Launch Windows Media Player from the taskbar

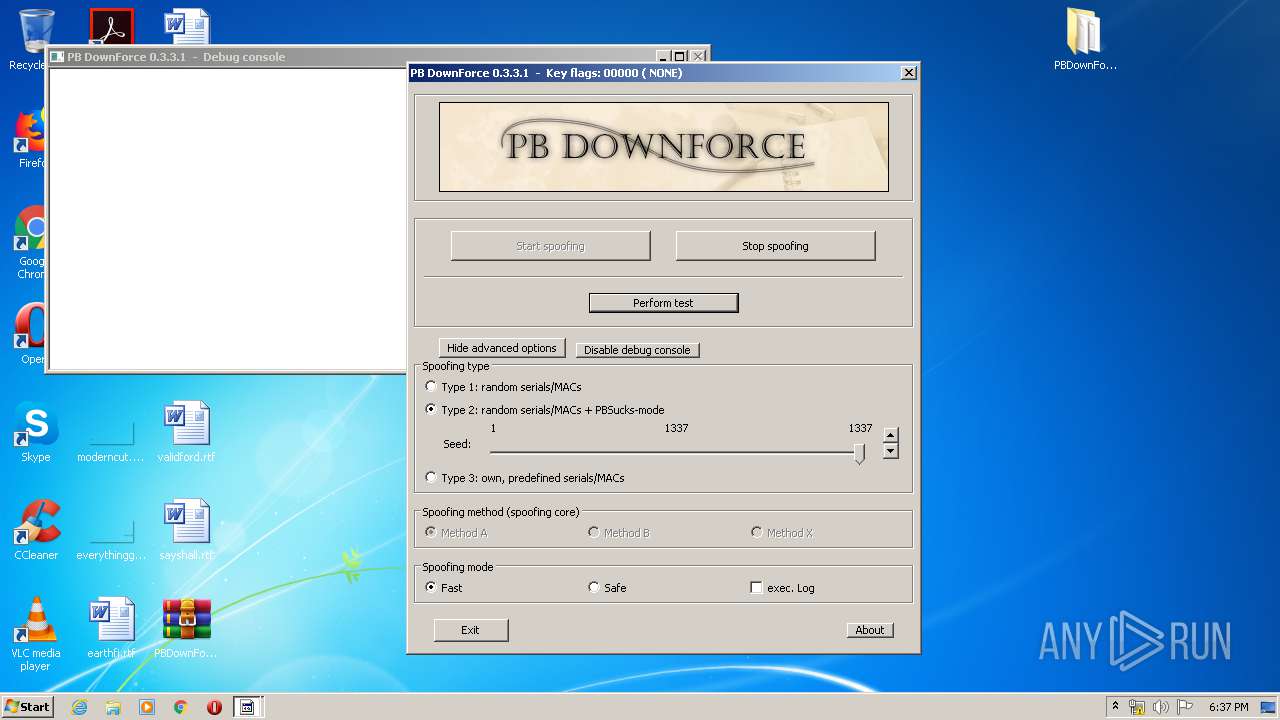[147, 707]
